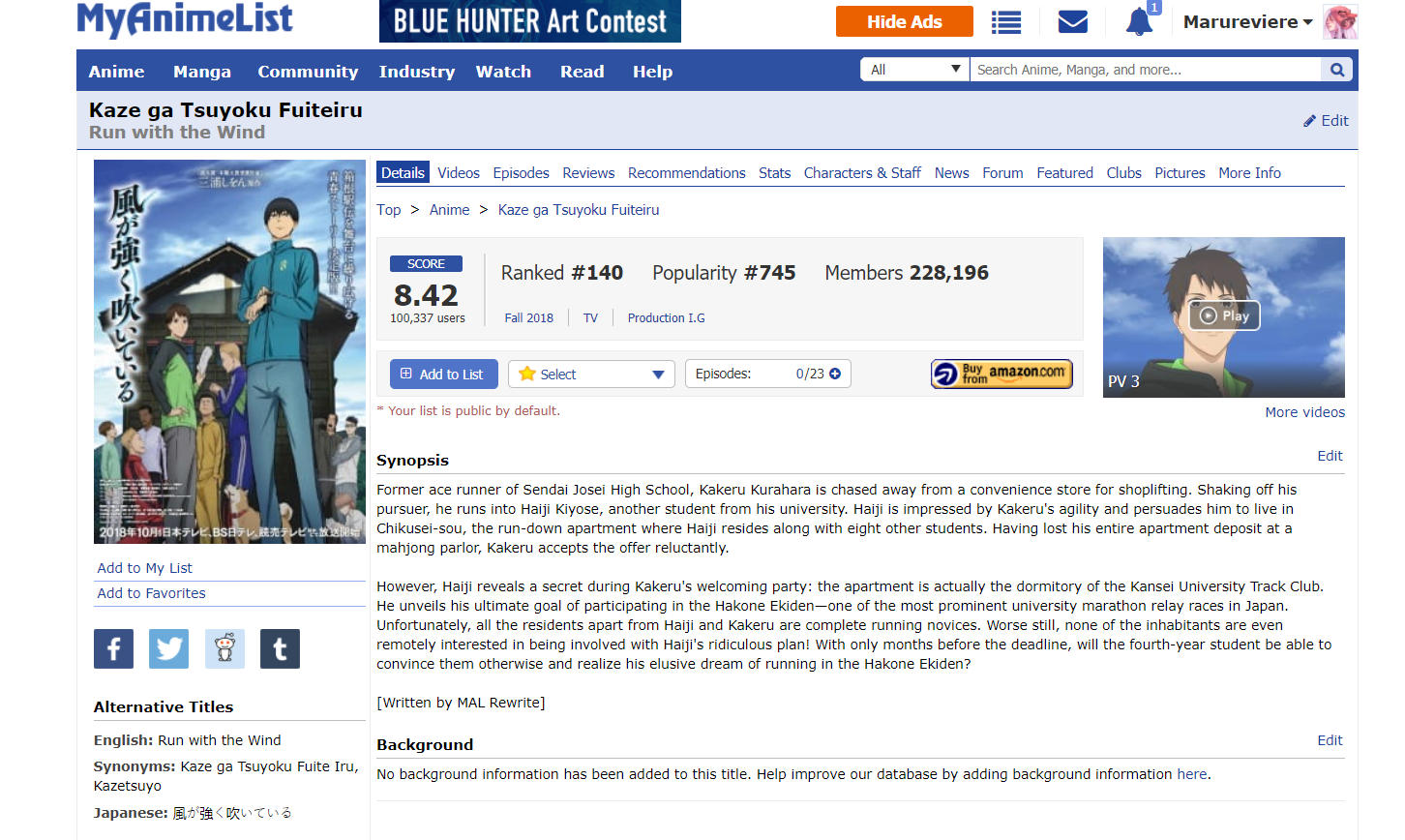Screen dimensions: 1405x840
Task: Click Kaze ga Tsuyoku Fuiteiru breadcrumb link
Action: [579, 210]
